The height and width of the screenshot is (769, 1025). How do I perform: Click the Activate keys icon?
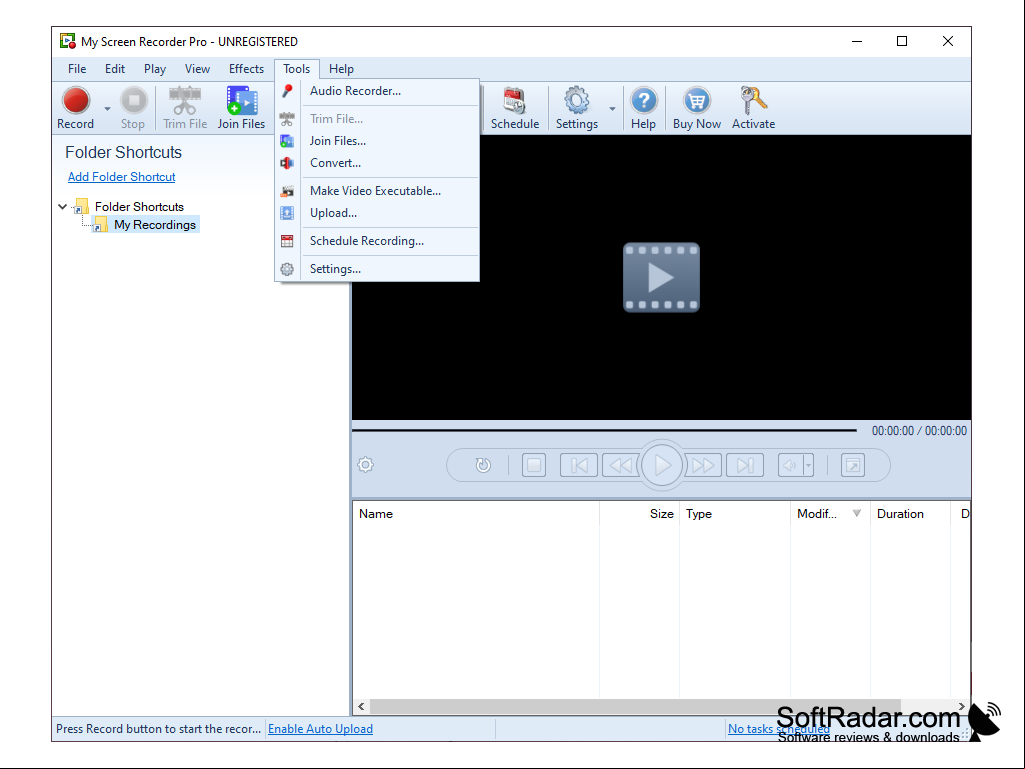pos(753,101)
